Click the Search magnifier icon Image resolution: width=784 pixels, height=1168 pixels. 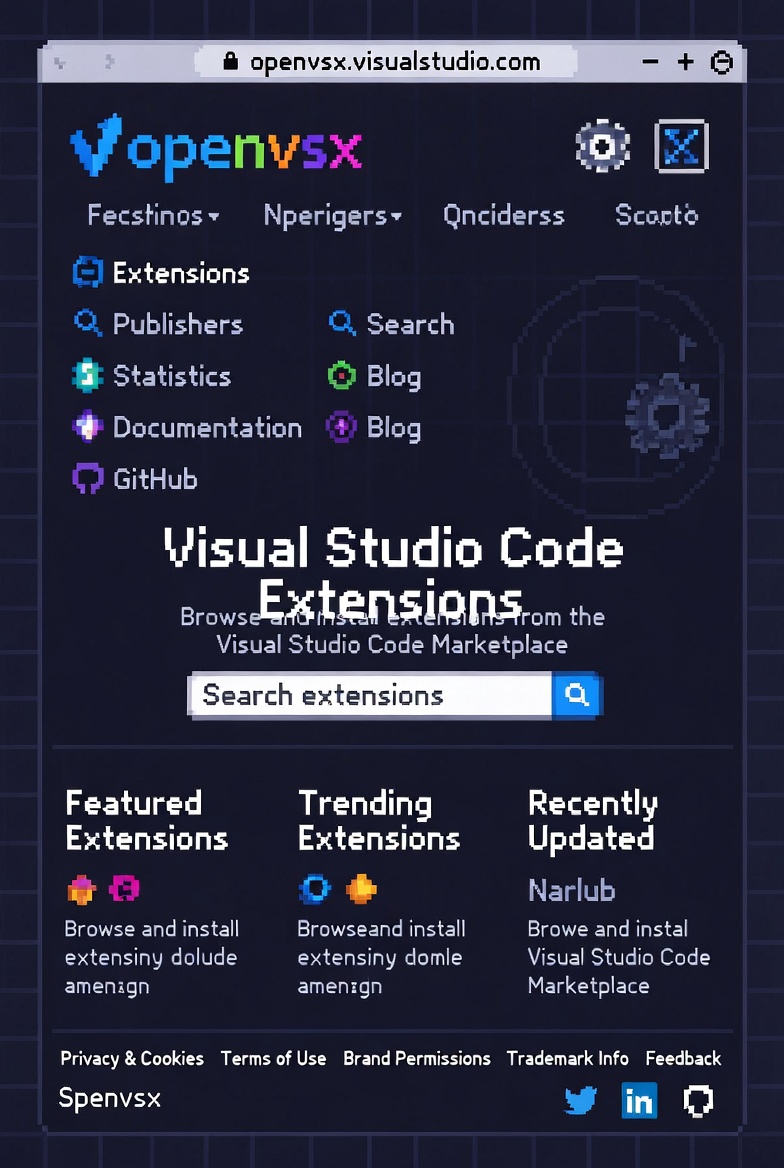tap(342, 324)
